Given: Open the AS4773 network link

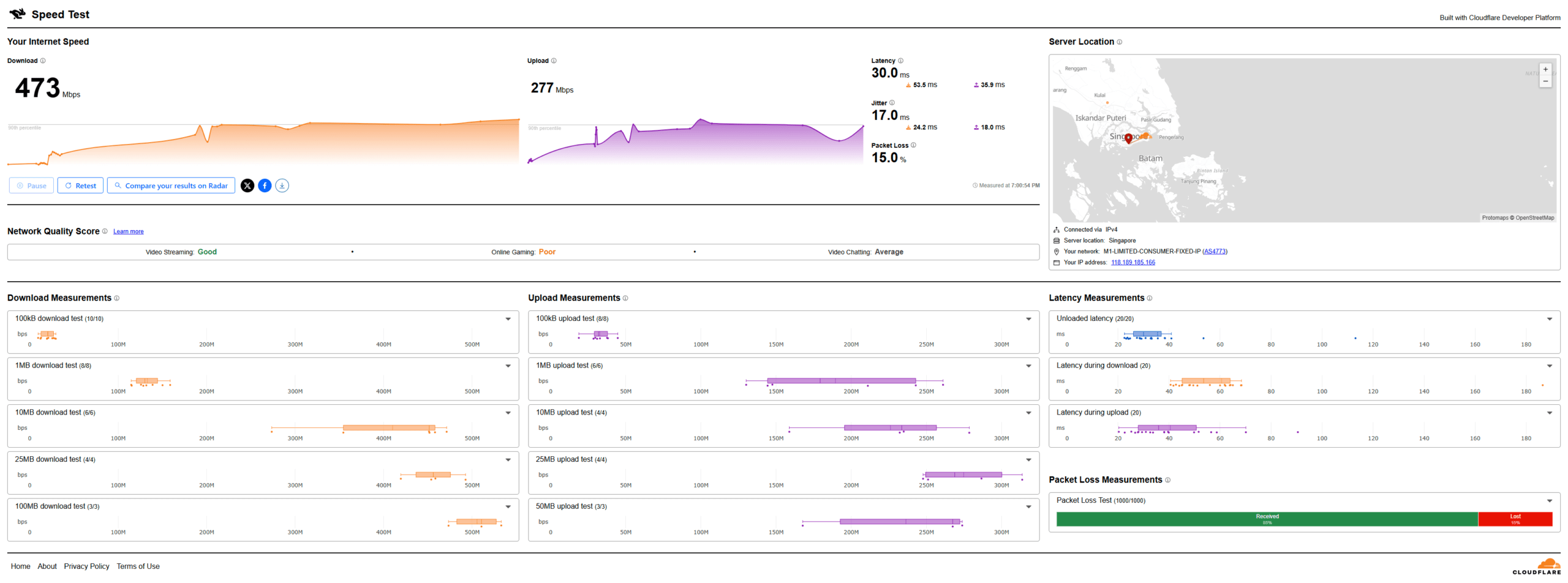Looking at the screenshot, I should click(1214, 252).
